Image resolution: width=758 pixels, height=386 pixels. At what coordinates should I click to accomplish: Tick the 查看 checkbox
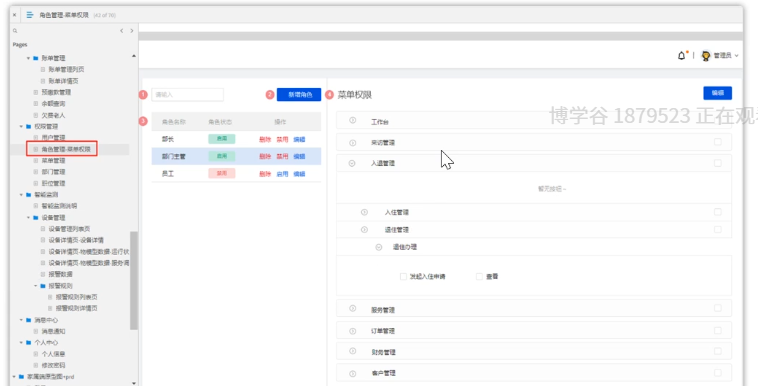pyautogui.click(x=480, y=276)
